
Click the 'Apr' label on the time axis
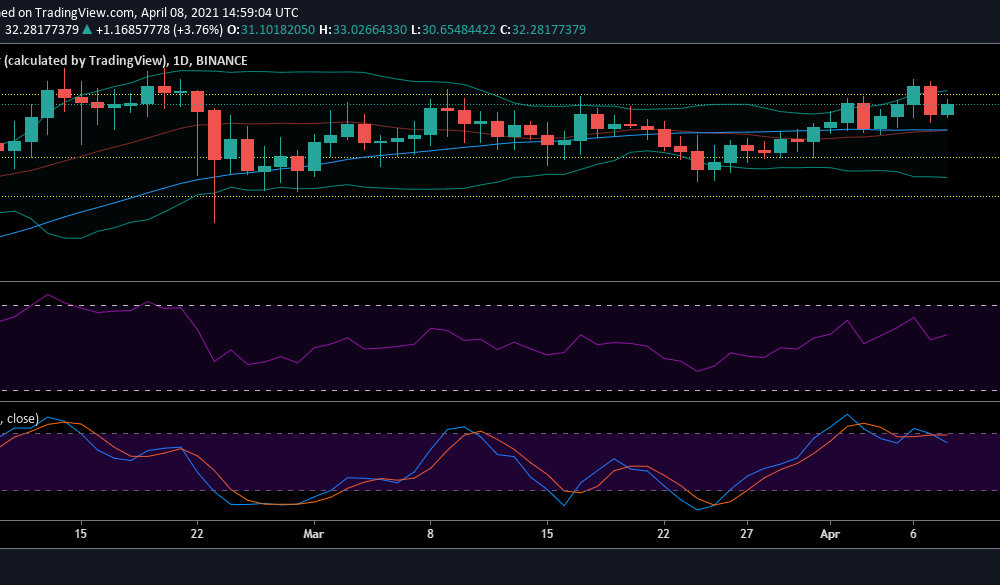[830, 533]
